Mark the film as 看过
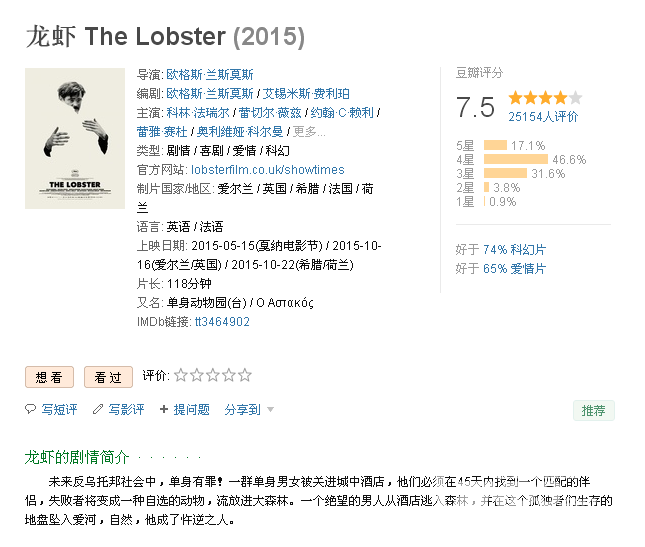This screenshot has width=645, height=547. point(108,377)
